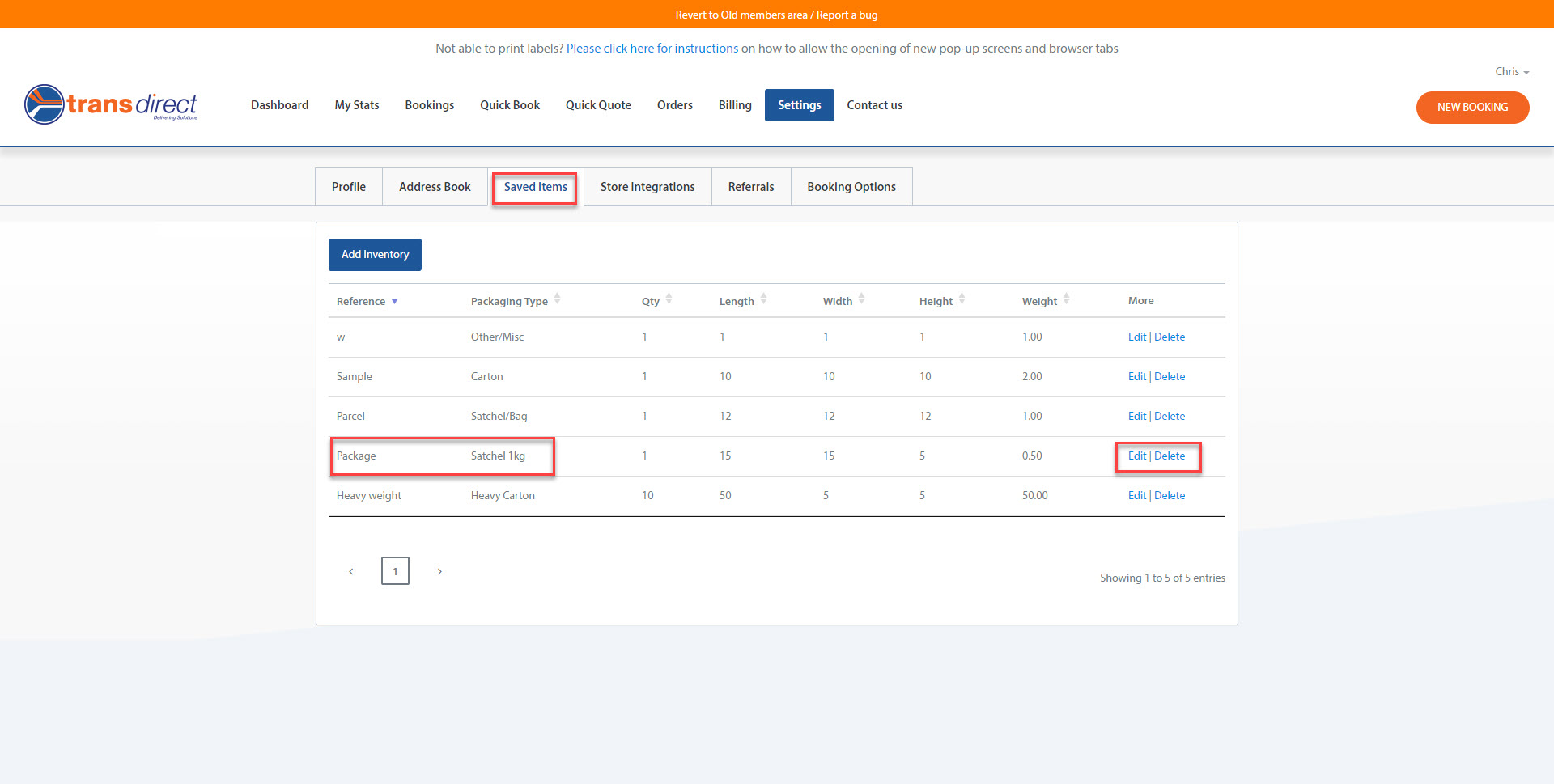Click the sort icon on the Weight column
The image size is (1554, 784).
1066,299
